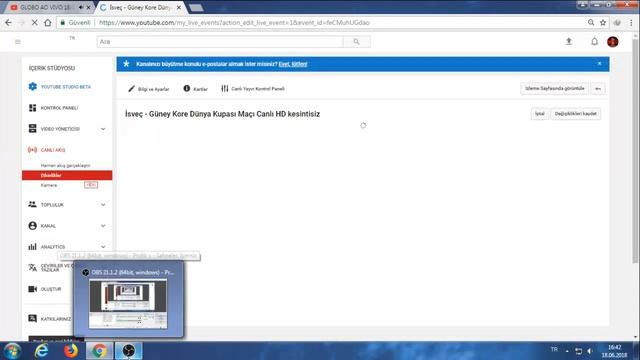The height and width of the screenshot is (360, 640).
Task: Click the Analytics bar chart icon
Action: (x=33, y=247)
